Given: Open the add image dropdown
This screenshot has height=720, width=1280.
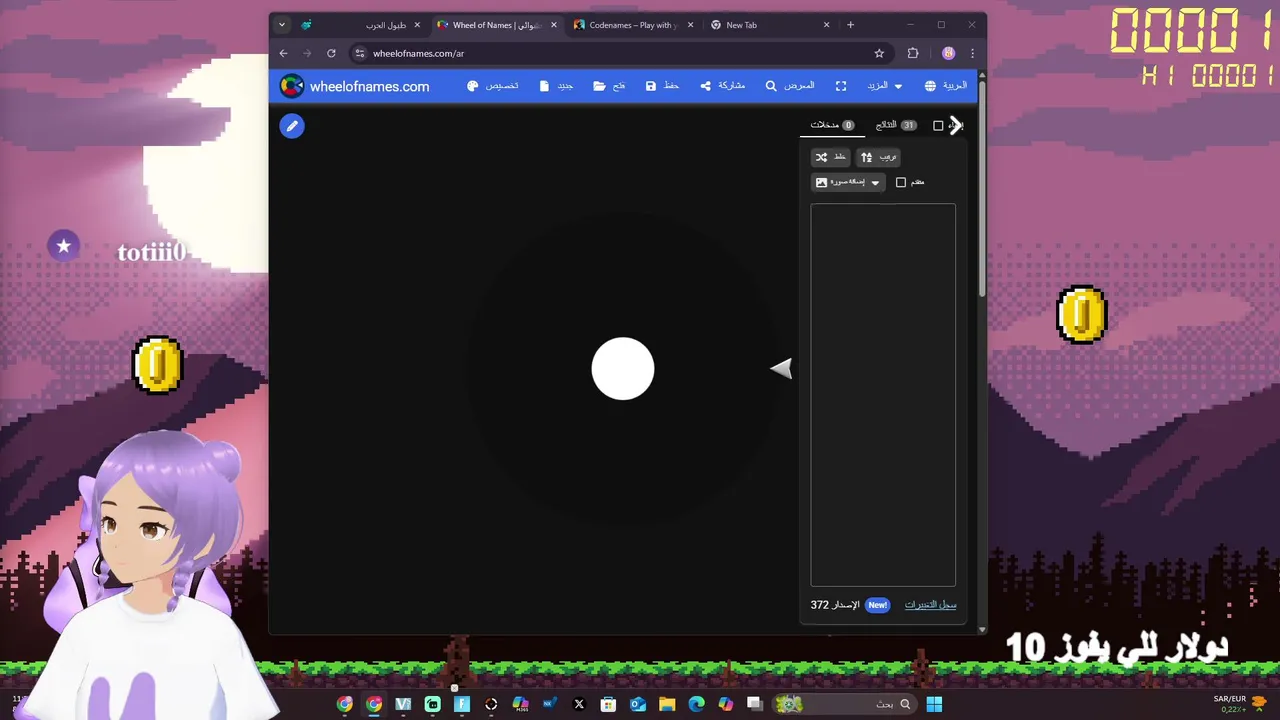Looking at the screenshot, I should [x=848, y=182].
